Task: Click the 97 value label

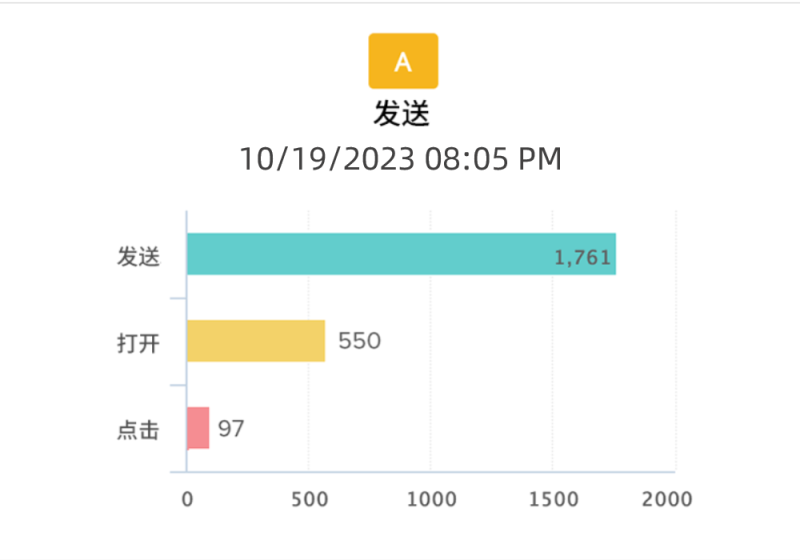Action: tap(231, 429)
